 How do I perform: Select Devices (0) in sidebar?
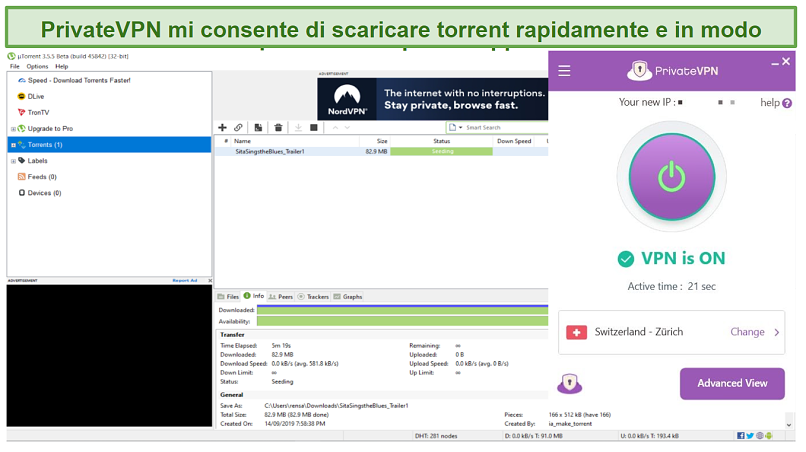click(44, 193)
